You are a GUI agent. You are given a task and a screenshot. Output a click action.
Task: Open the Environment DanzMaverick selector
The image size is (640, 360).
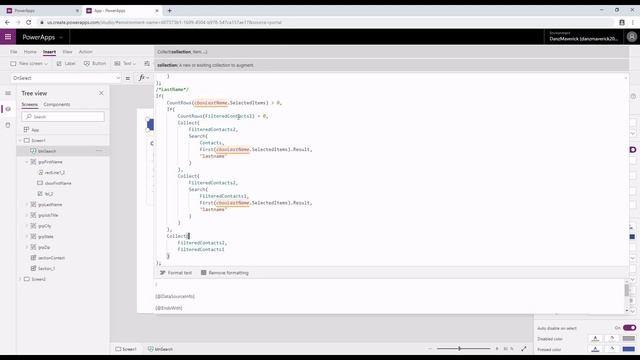[583, 36]
